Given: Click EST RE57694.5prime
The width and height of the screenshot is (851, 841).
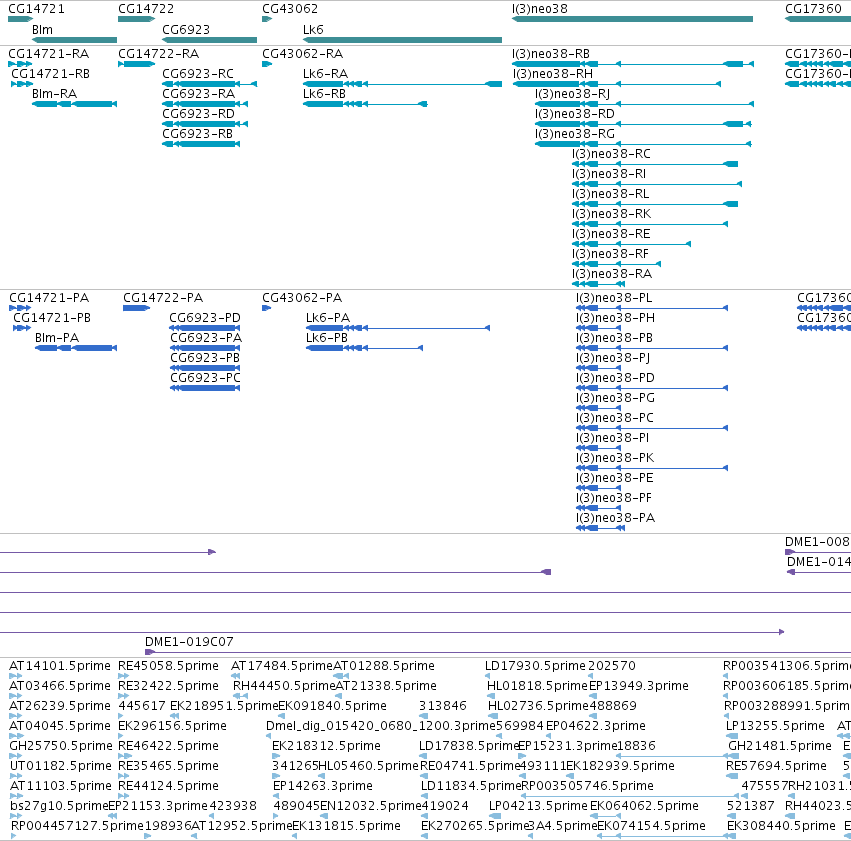Looking at the screenshot, I should coord(776,766).
